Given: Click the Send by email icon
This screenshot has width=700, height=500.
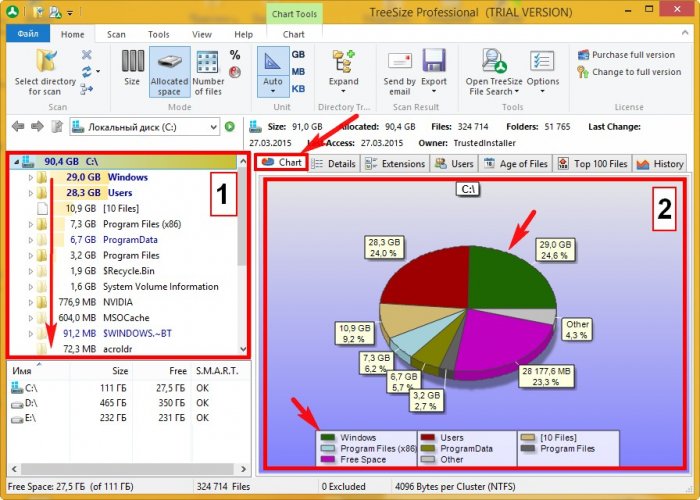Looking at the screenshot, I should tap(399, 62).
